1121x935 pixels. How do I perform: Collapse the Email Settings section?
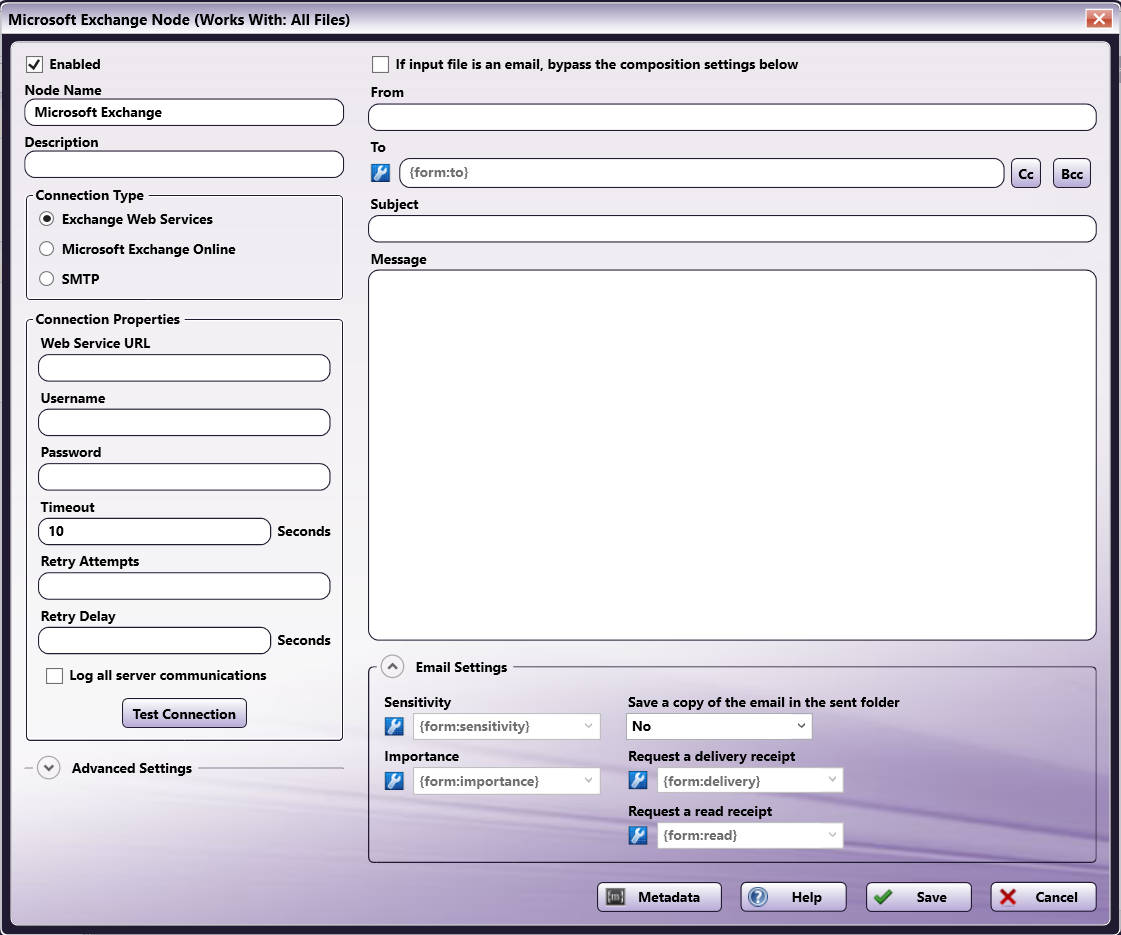pyautogui.click(x=392, y=667)
